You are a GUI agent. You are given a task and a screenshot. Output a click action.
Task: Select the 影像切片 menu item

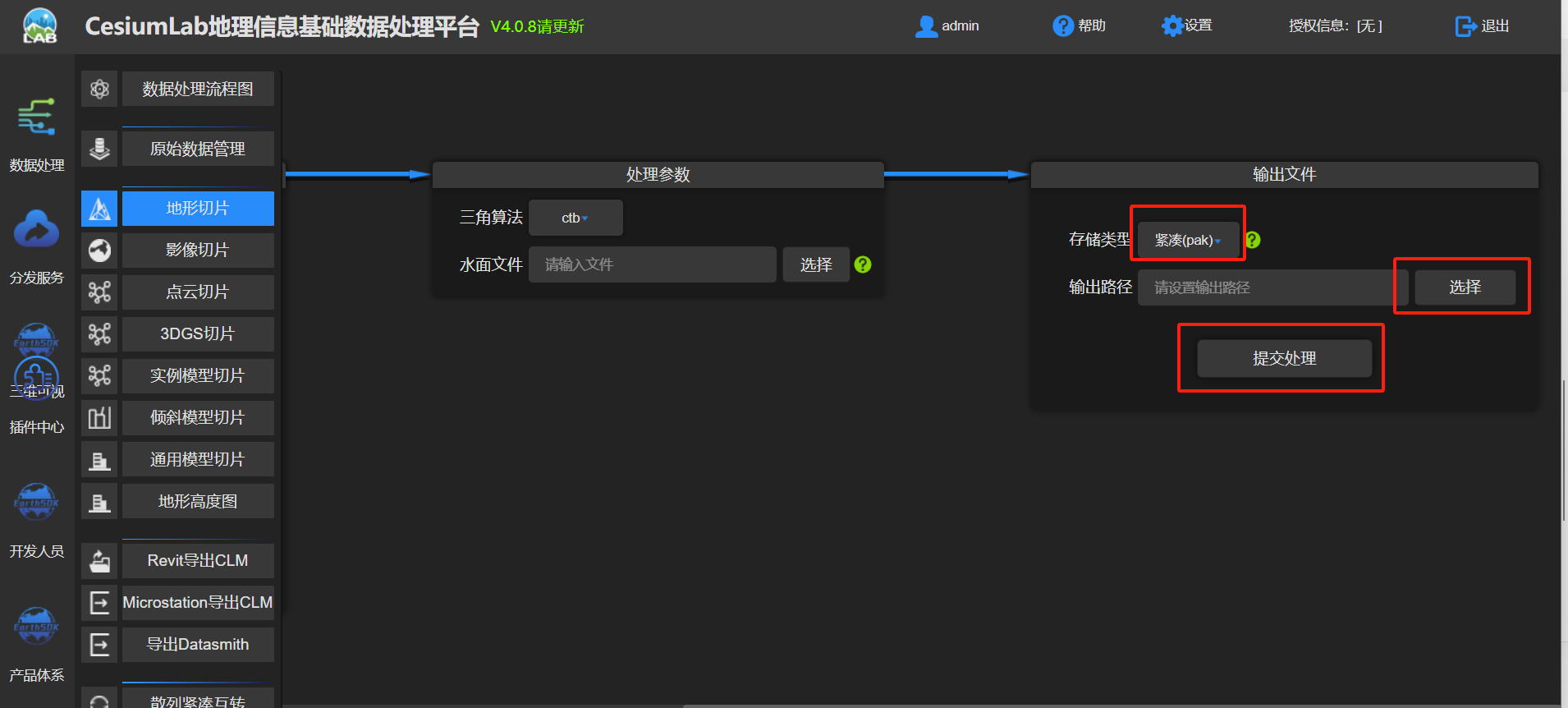[198, 251]
